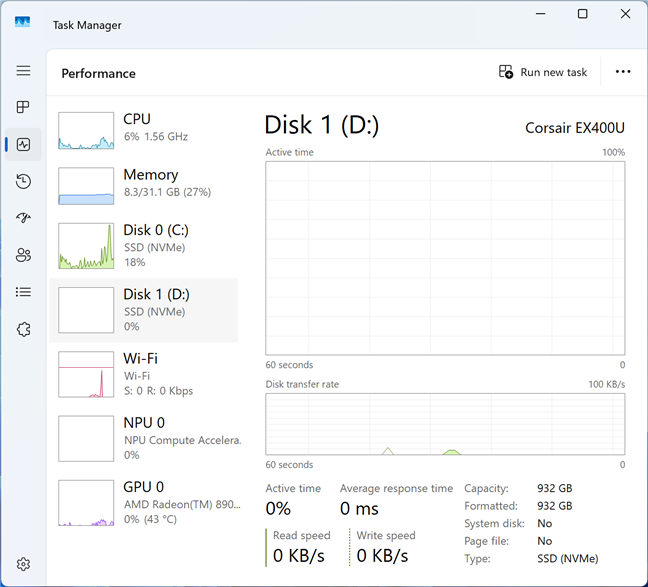Select the NPU 0 entry
Screen dimensions: 648x587
[x=144, y=439]
